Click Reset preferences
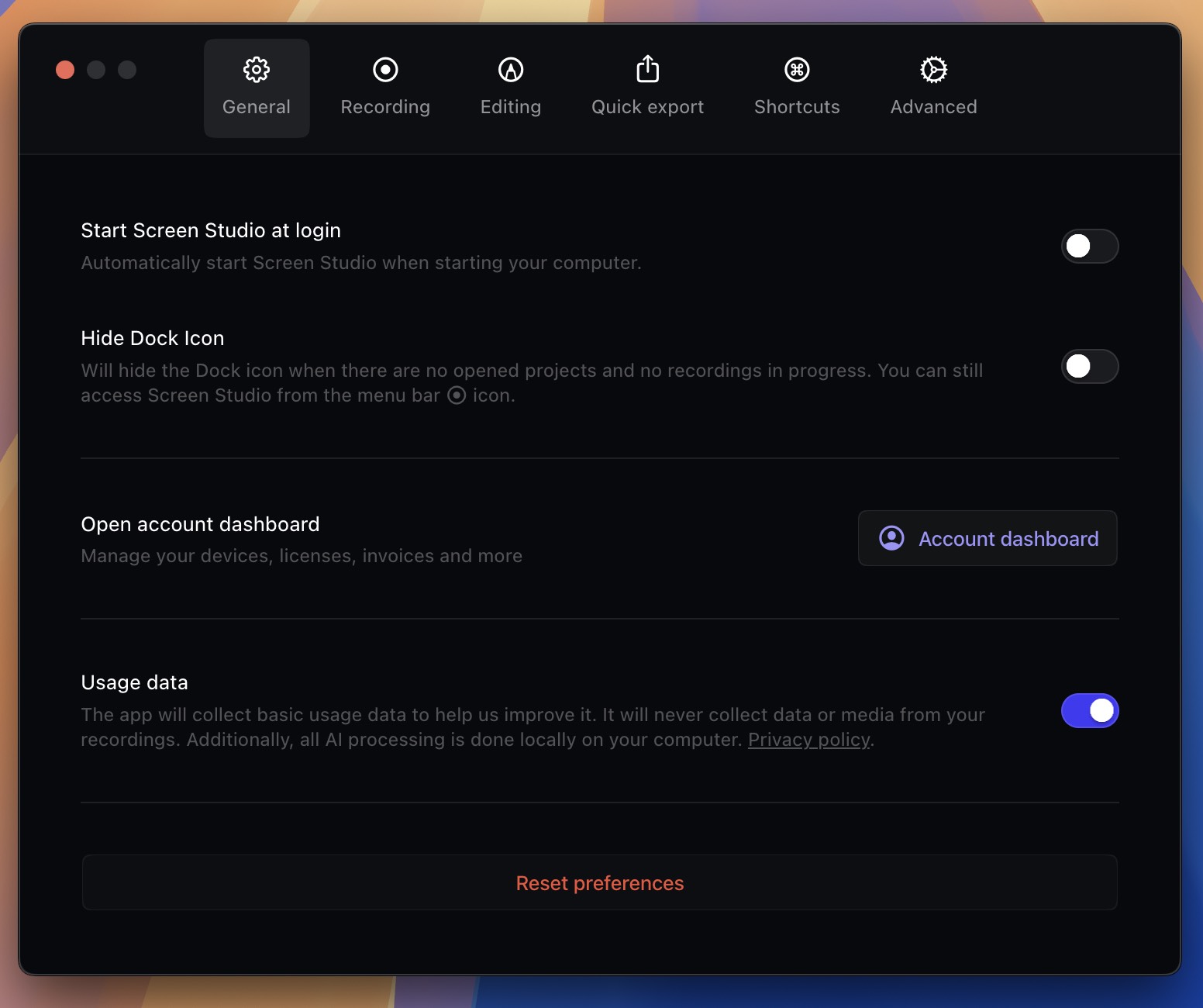Image resolution: width=1203 pixels, height=1008 pixels. (600, 882)
